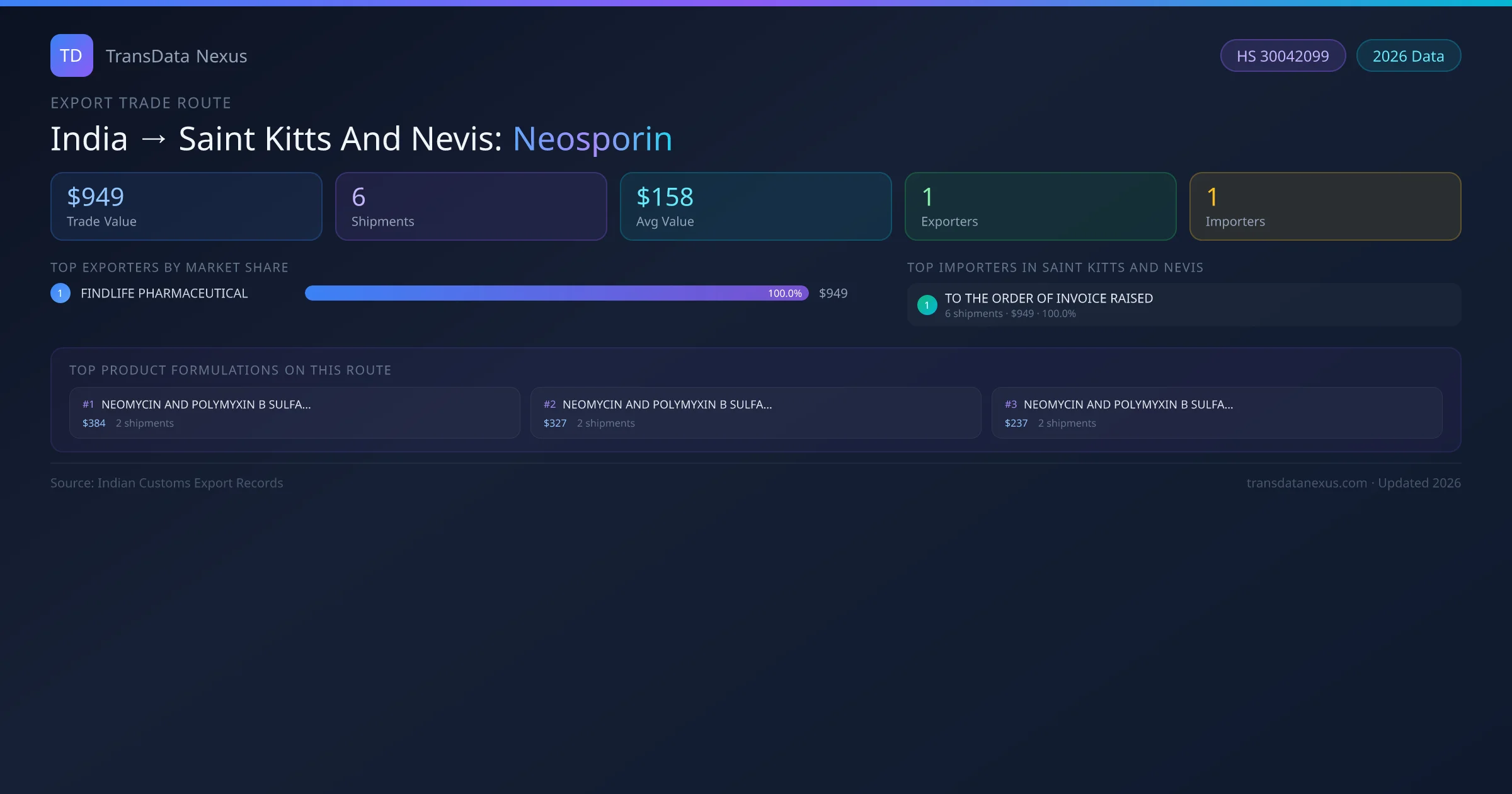Open the 1 Exporters stat card
Image resolution: width=1512 pixels, height=794 pixels.
1040,207
